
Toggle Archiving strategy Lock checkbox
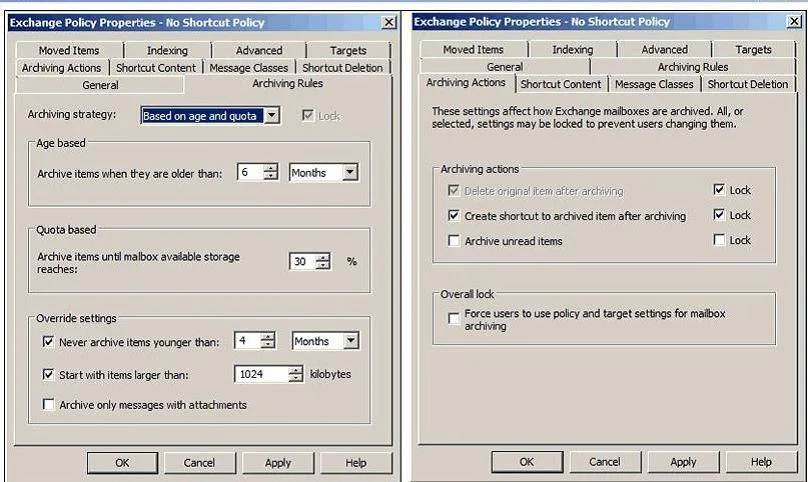(308, 115)
